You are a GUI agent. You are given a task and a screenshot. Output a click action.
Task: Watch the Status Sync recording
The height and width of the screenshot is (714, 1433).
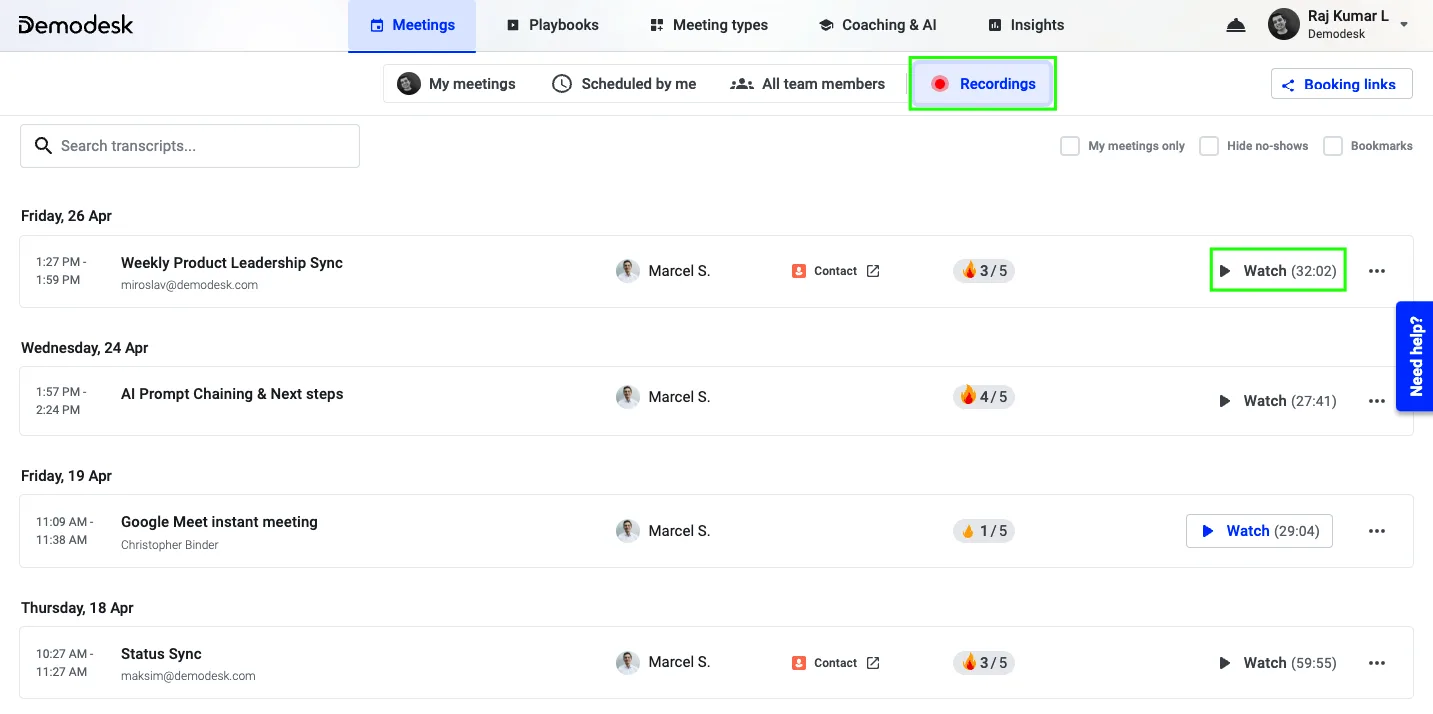coord(1278,663)
